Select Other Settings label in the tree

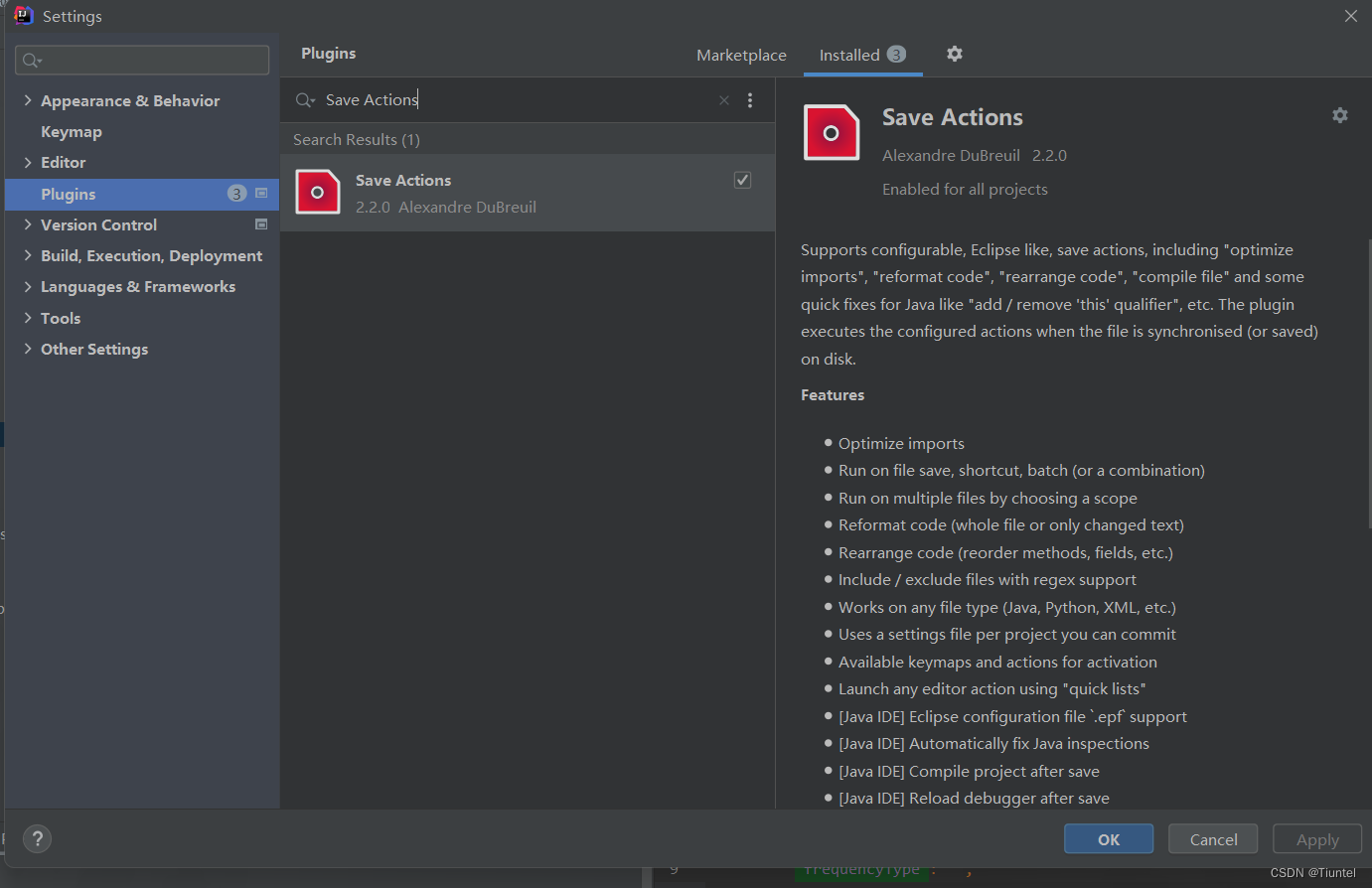tap(94, 349)
